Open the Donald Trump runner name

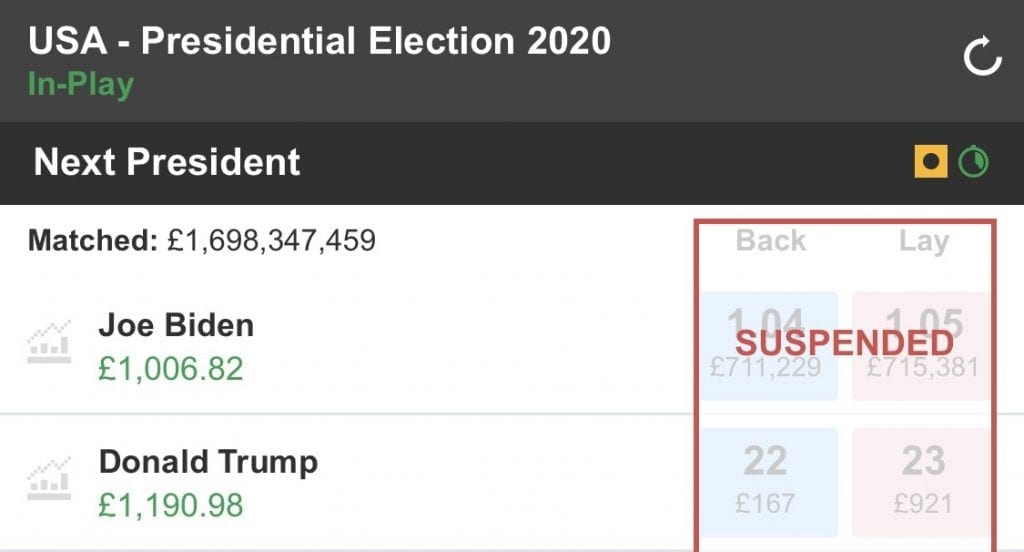coord(208,462)
